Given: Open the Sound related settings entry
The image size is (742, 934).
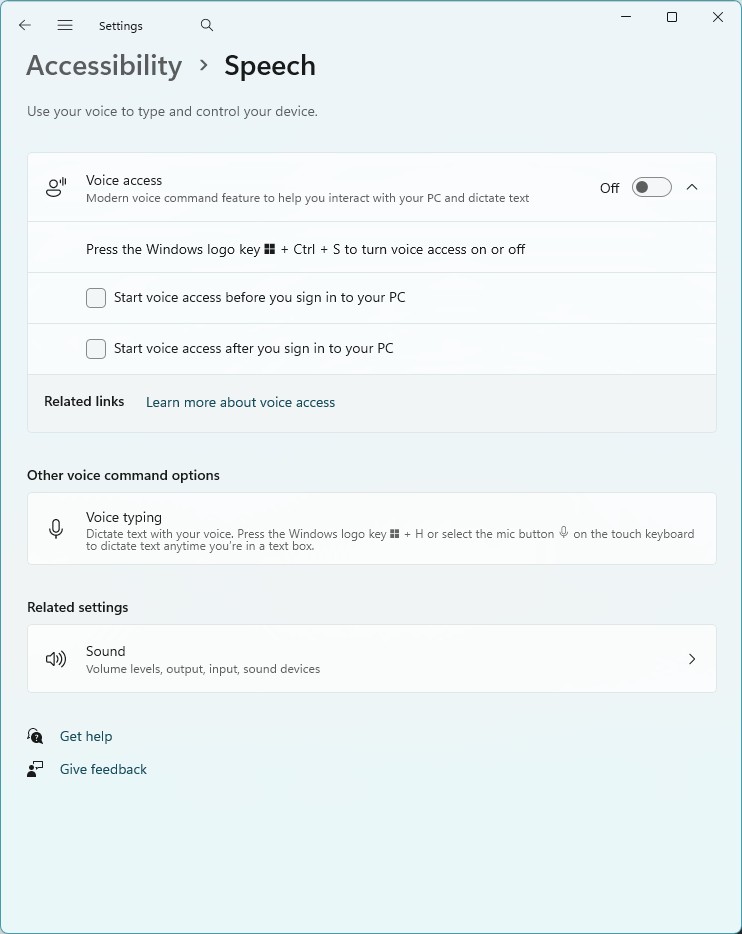Looking at the screenshot, I should tap(372, 659).
